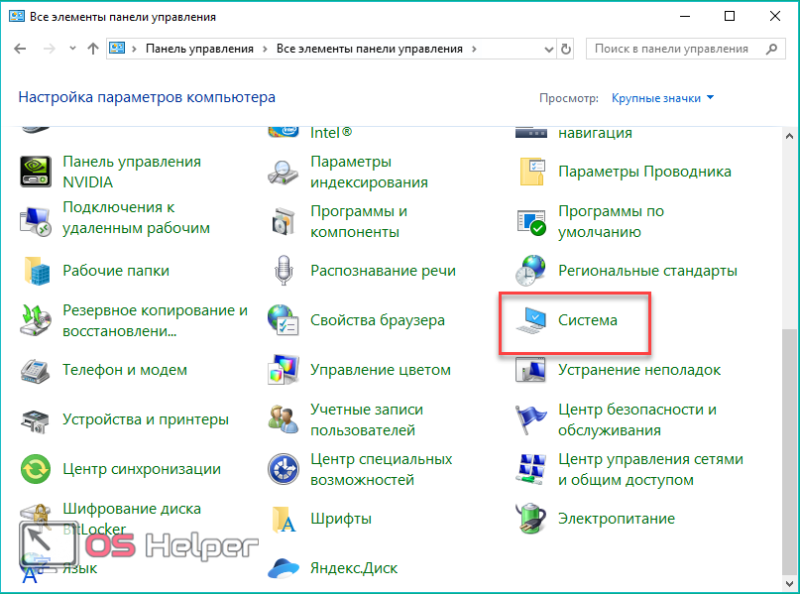Click the Up one level arrow

tap(93, 48)
